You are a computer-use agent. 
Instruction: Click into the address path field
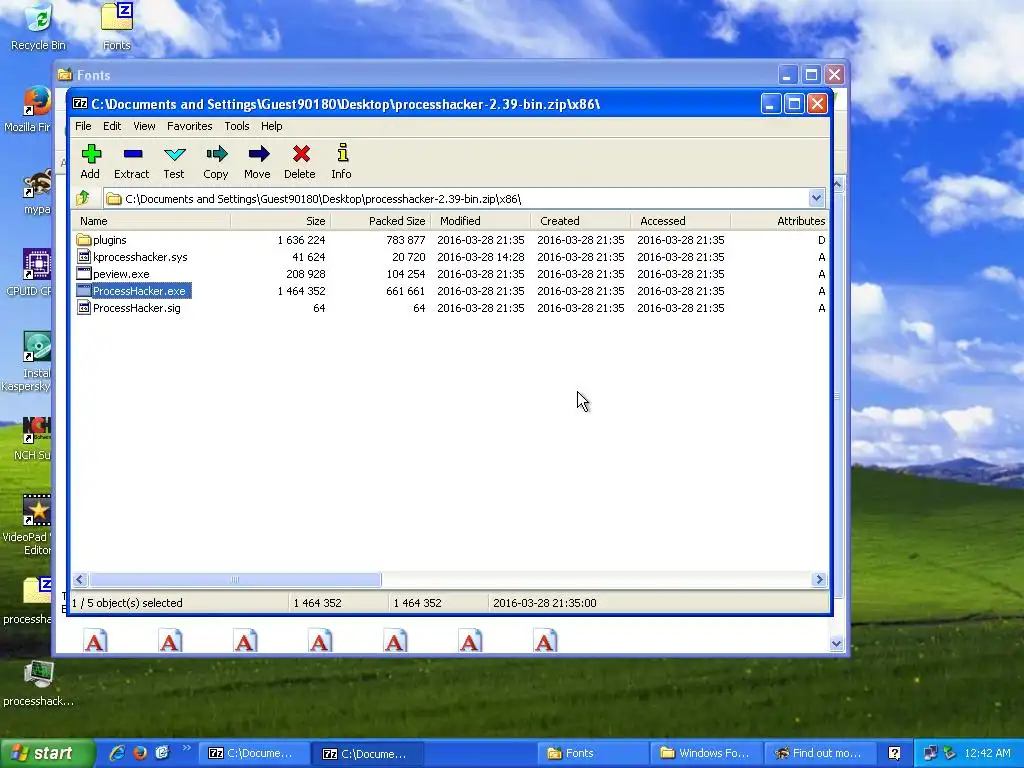pyautogui.click(x=457, y=199)
